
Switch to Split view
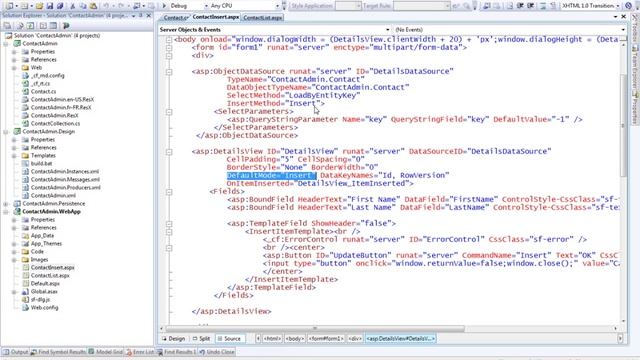tap(202, 339)
